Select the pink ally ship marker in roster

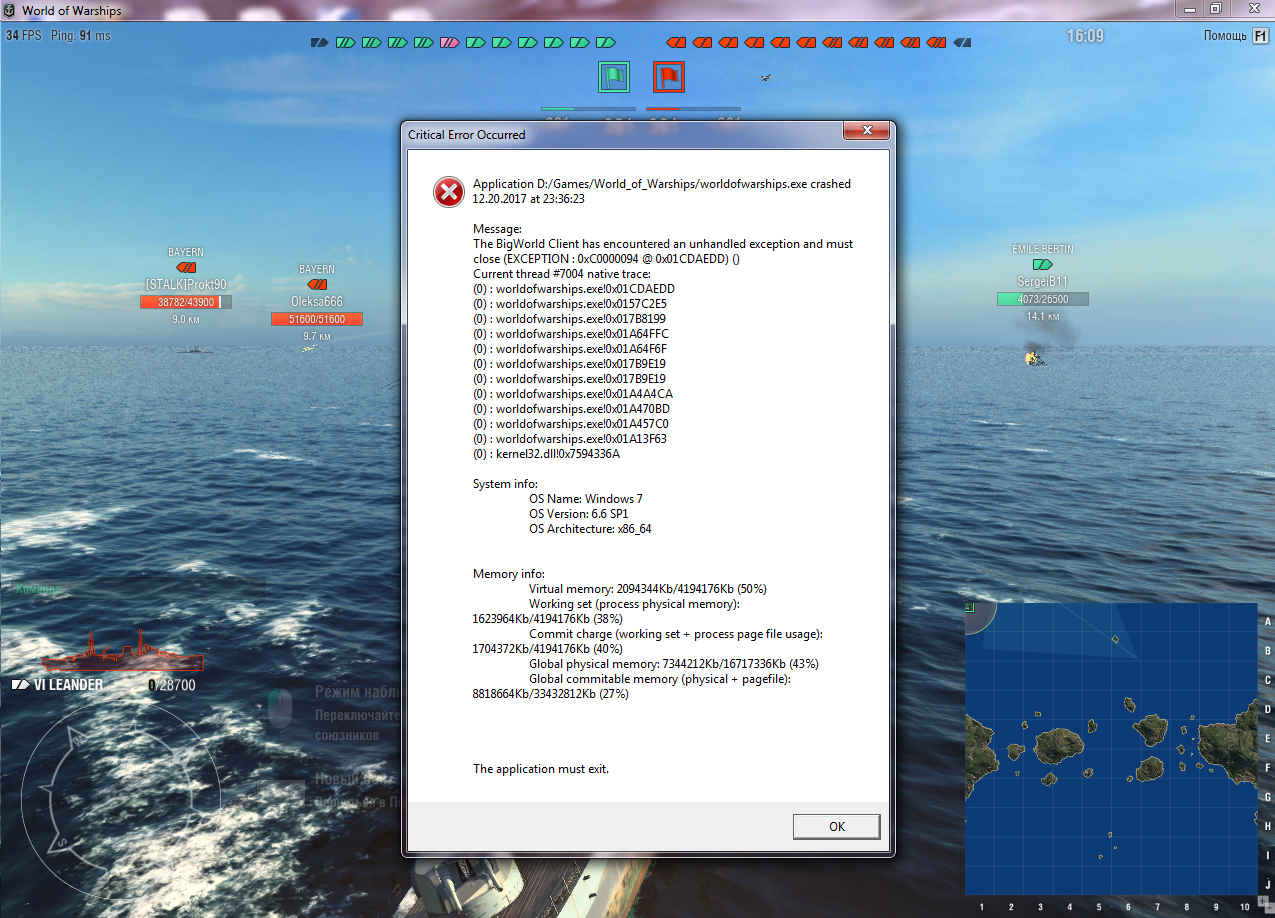tap(449, 43)
